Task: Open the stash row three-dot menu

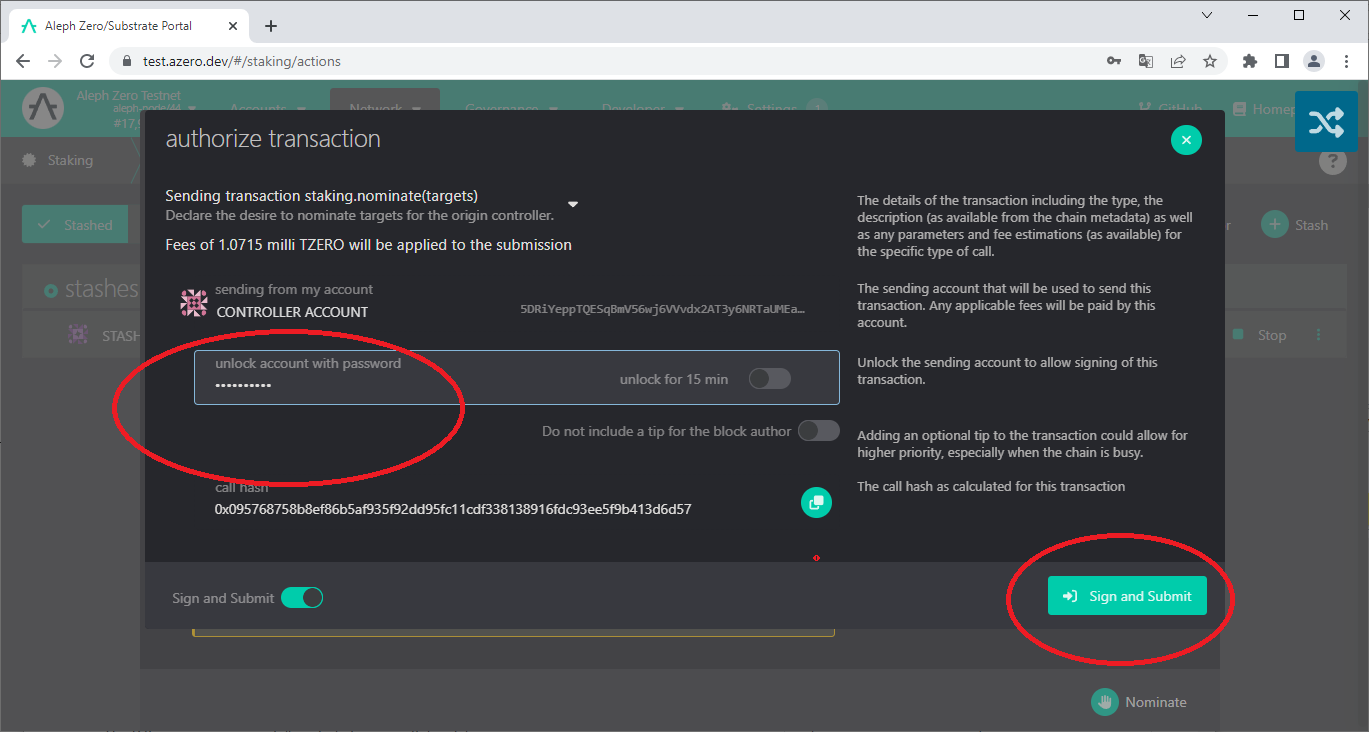Action: point(1318,335)
